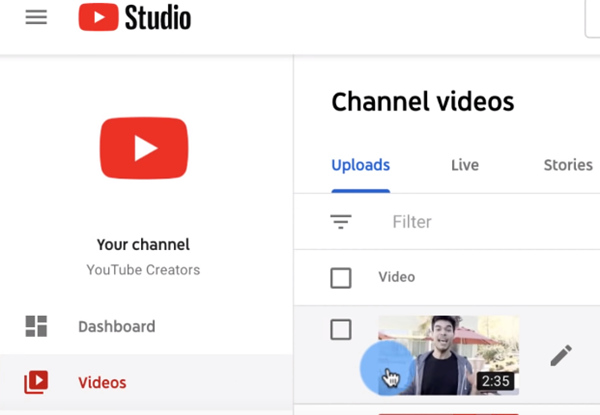Click the 'Your channel' text
The width and height of the screenshot is (600, 415).
click(x=143, y=244)
